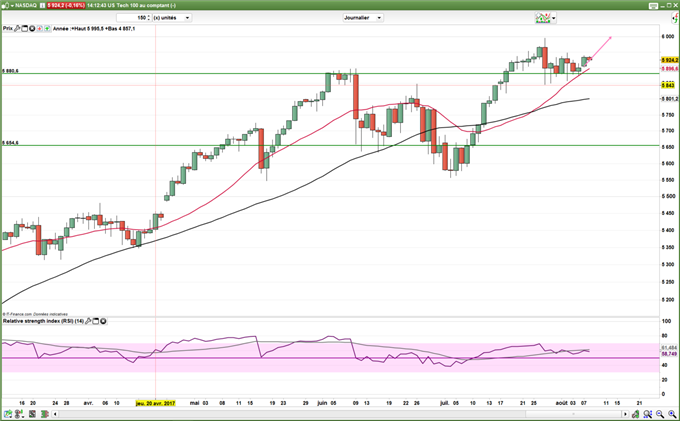
Task: Open the red-green indicators icon at top right
Action: click(x=675, y=18)
